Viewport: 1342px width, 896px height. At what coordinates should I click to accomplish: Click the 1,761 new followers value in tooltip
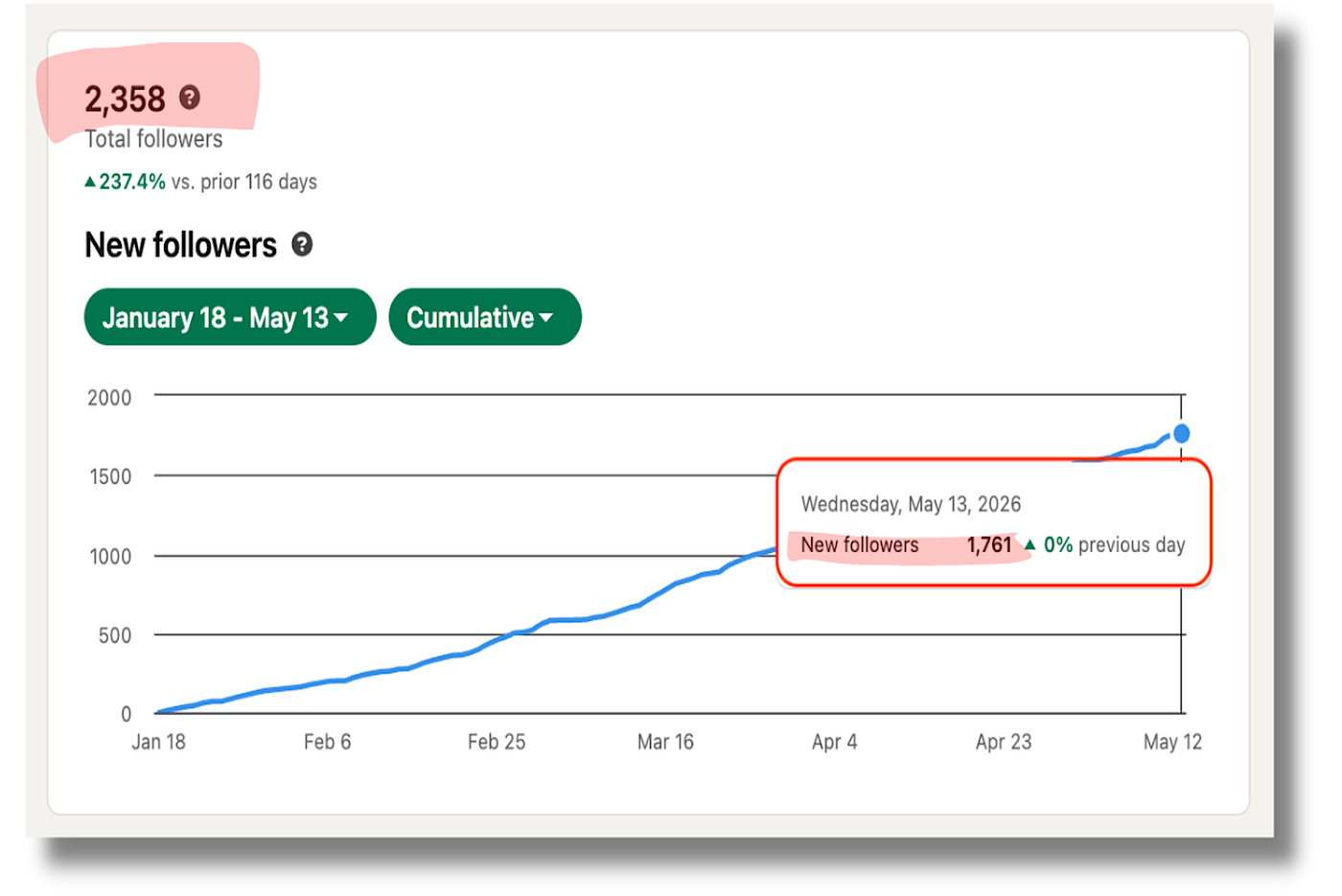coord(989,545)
